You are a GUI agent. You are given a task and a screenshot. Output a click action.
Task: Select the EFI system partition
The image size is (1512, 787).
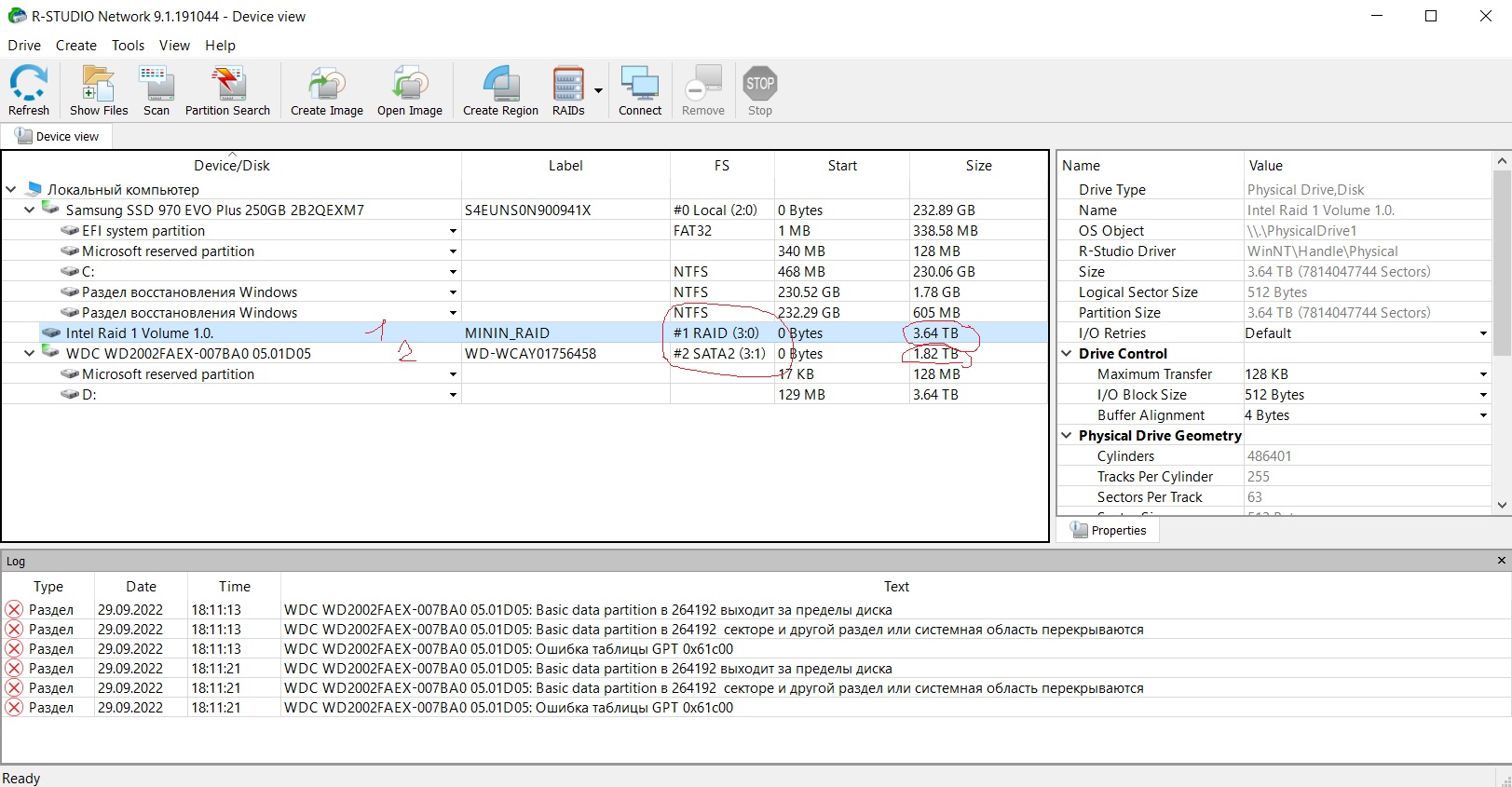click(x=143, y=230)
